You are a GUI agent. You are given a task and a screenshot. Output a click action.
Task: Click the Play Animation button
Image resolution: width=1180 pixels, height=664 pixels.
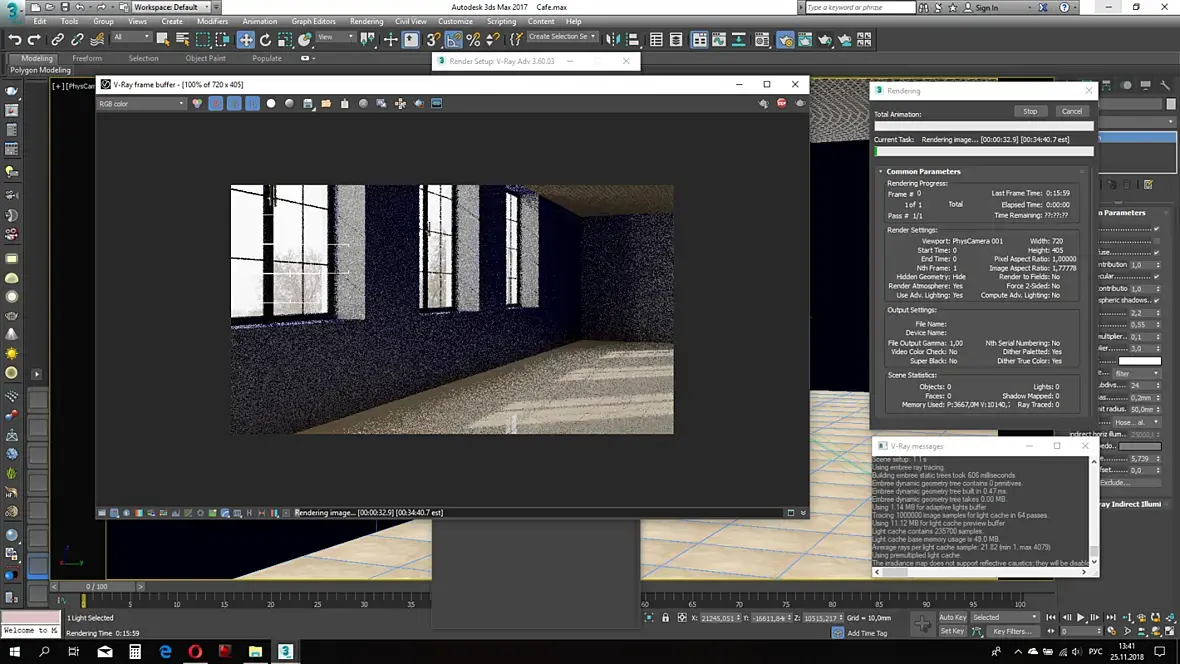[1081, 617]
